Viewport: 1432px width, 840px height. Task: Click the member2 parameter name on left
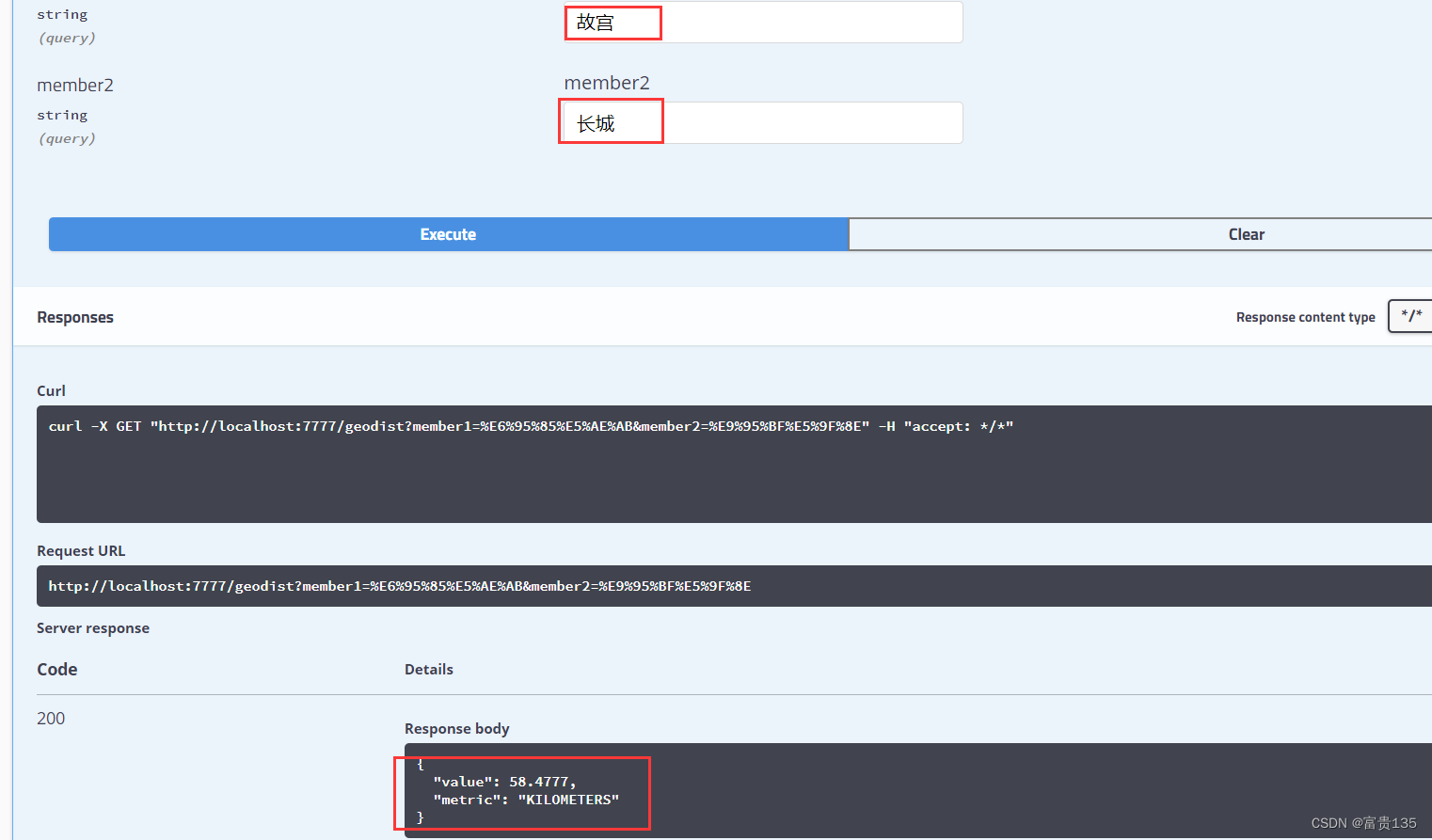(x=75, y=86)
